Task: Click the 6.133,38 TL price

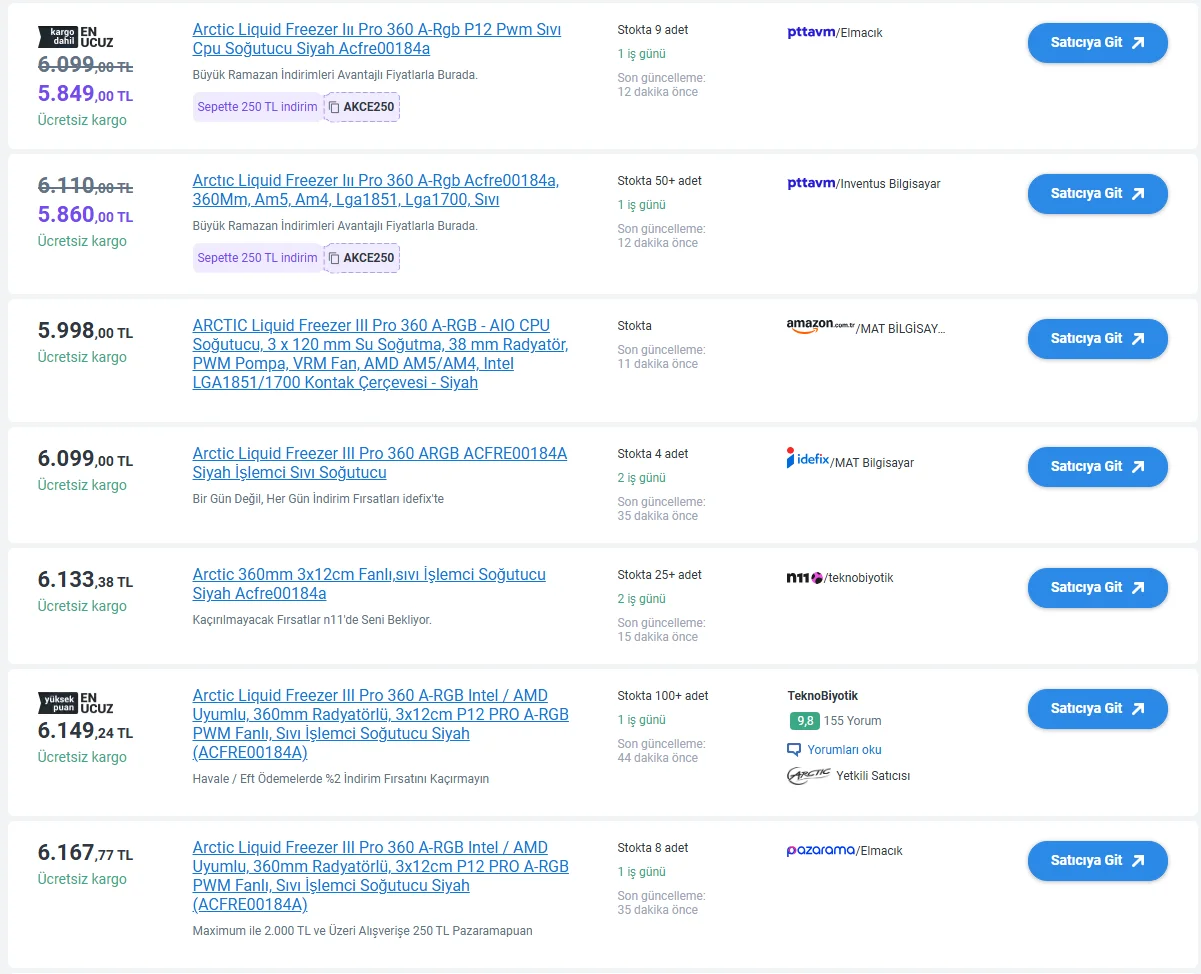Action: [85, 580]
